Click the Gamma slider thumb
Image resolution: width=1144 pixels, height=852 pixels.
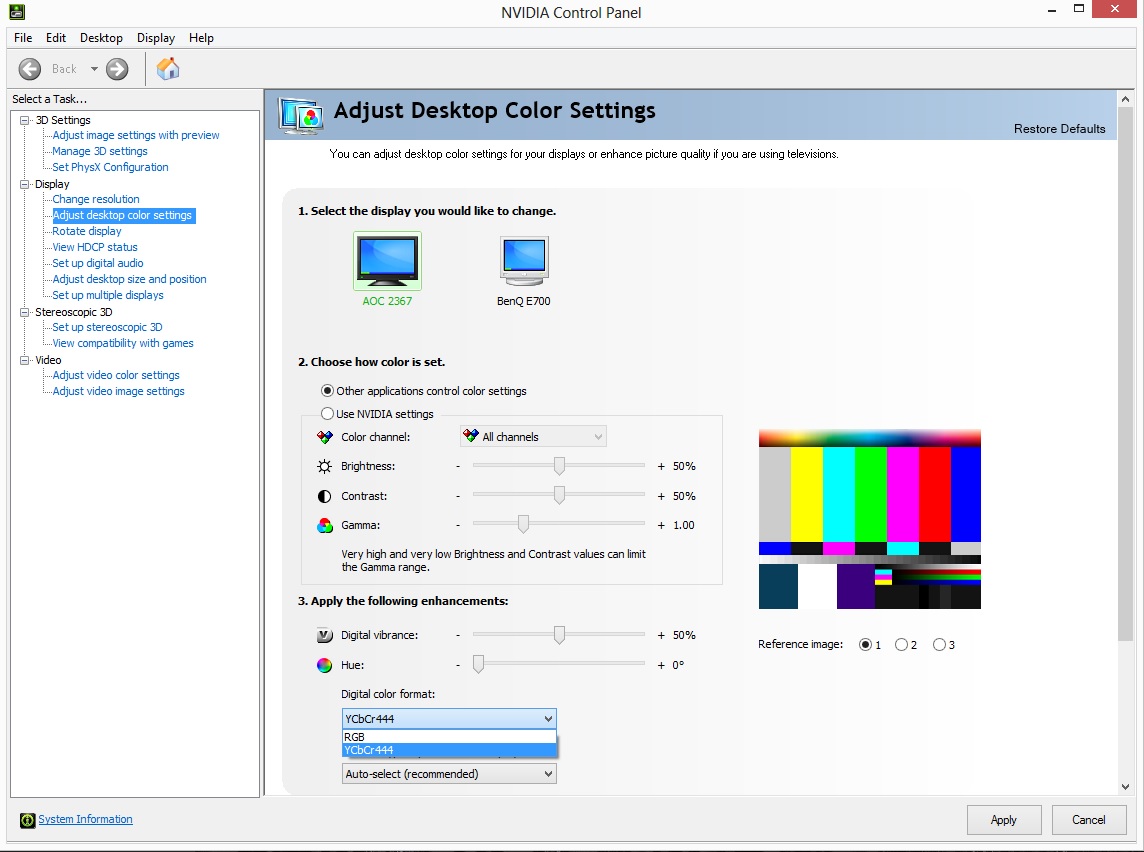(523, 524)
